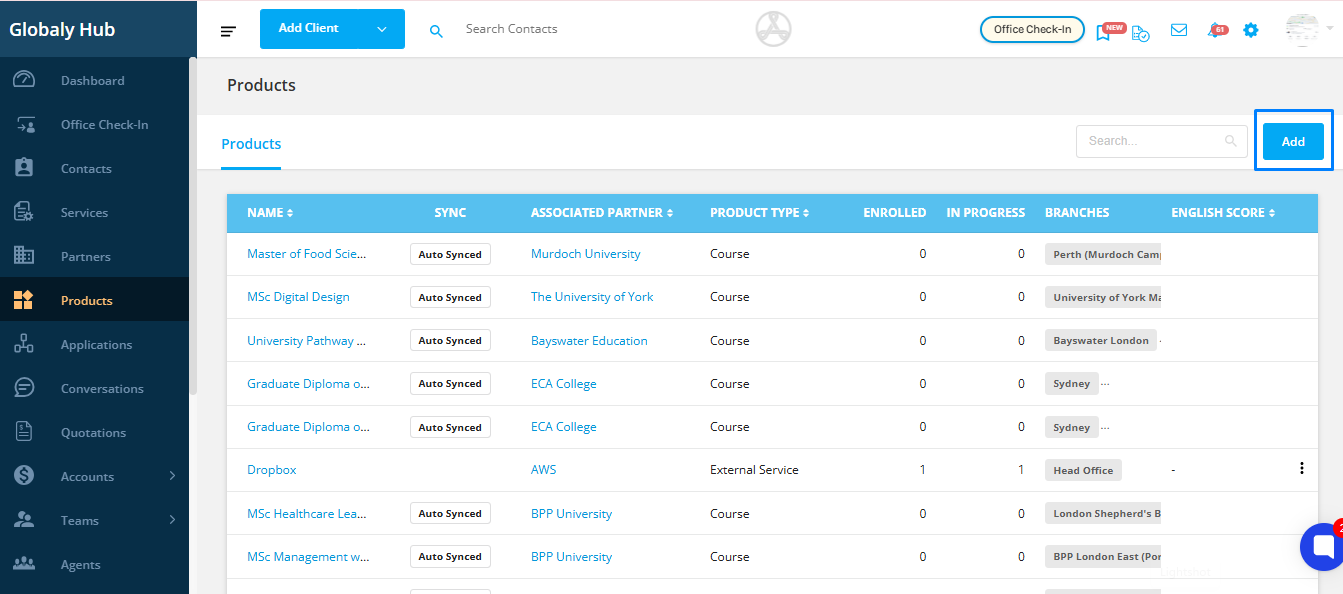Expand the Teams sidebar submenu
1343x594 pixels.
pyautogui.click(x=172, y=520)
